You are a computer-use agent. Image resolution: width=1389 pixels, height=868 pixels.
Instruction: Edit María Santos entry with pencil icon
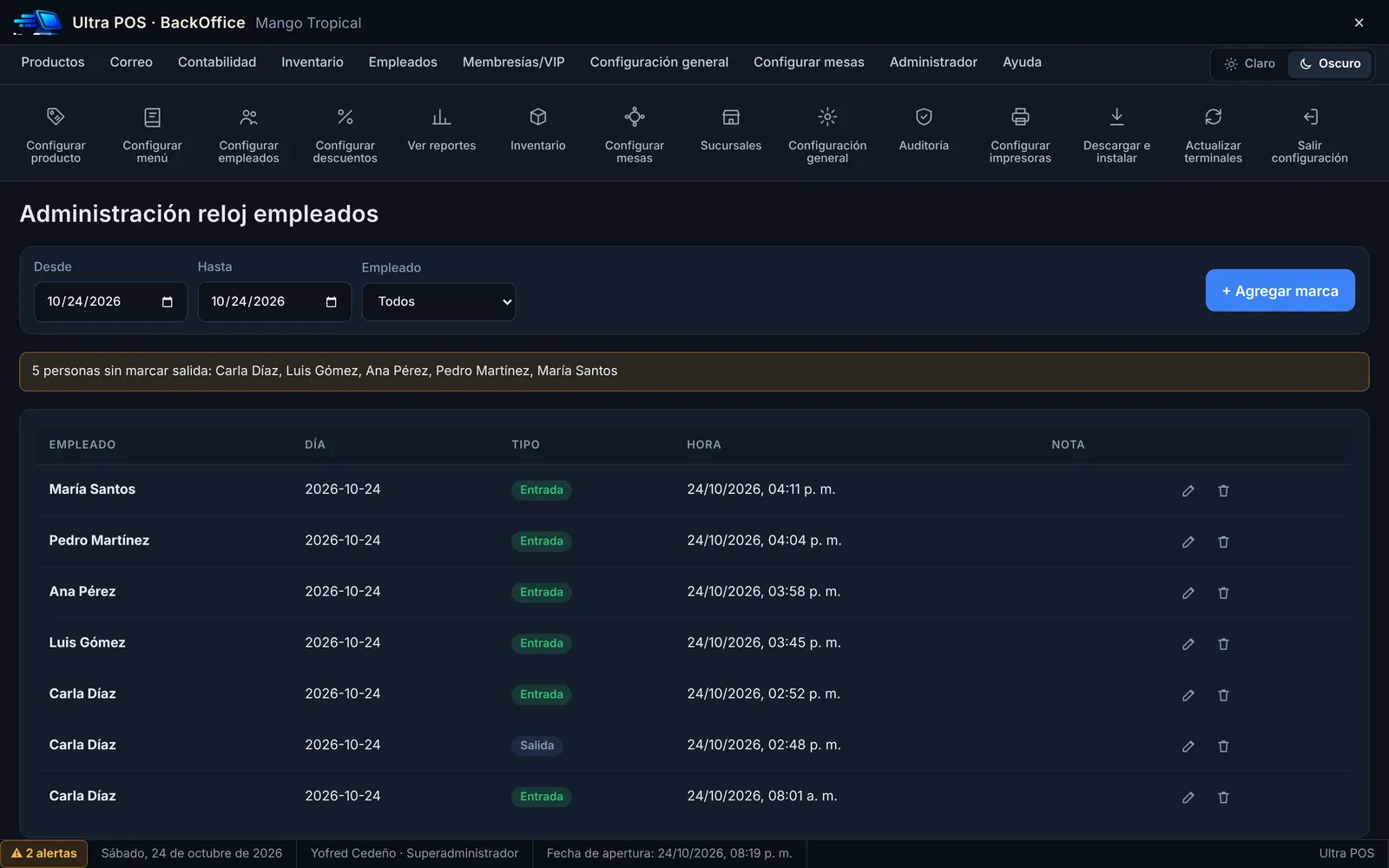(1188, 490)
